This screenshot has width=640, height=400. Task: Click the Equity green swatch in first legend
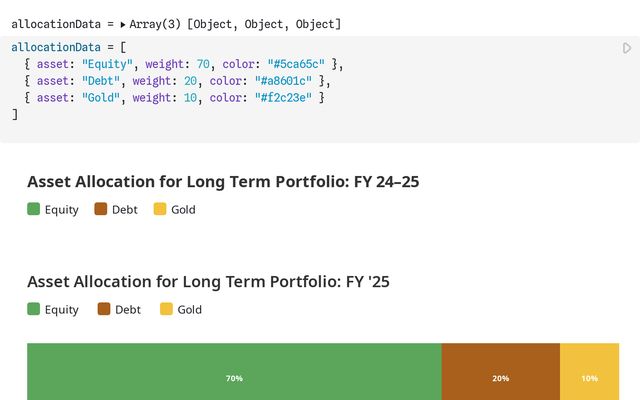33,209
